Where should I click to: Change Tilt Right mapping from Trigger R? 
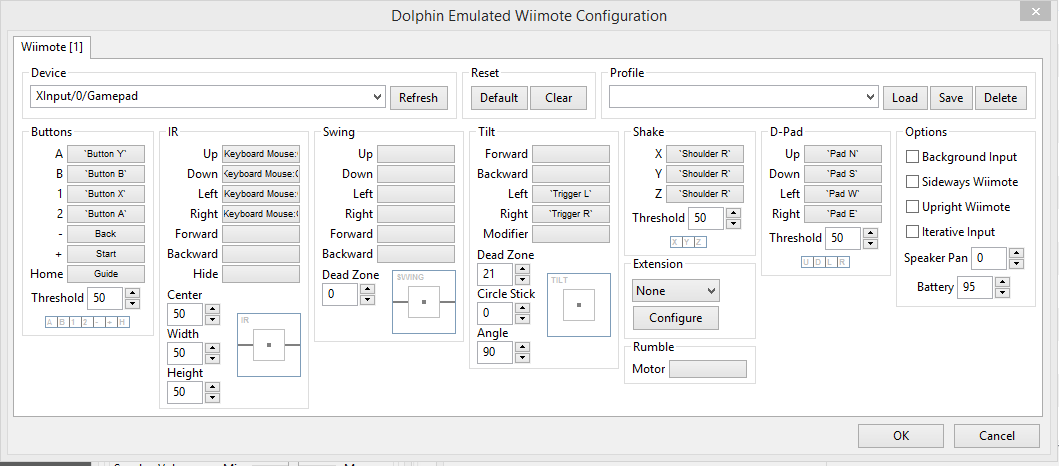coord(571,214)
